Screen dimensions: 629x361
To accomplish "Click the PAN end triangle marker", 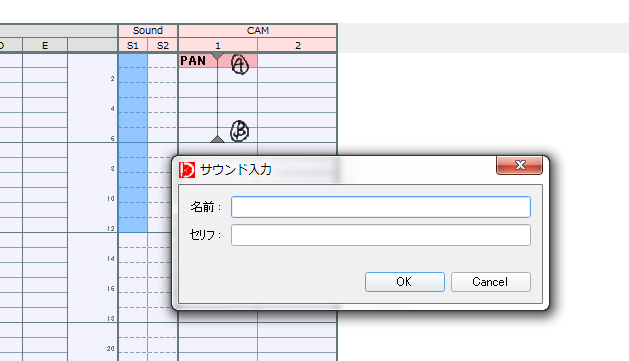I will (217, 139).
